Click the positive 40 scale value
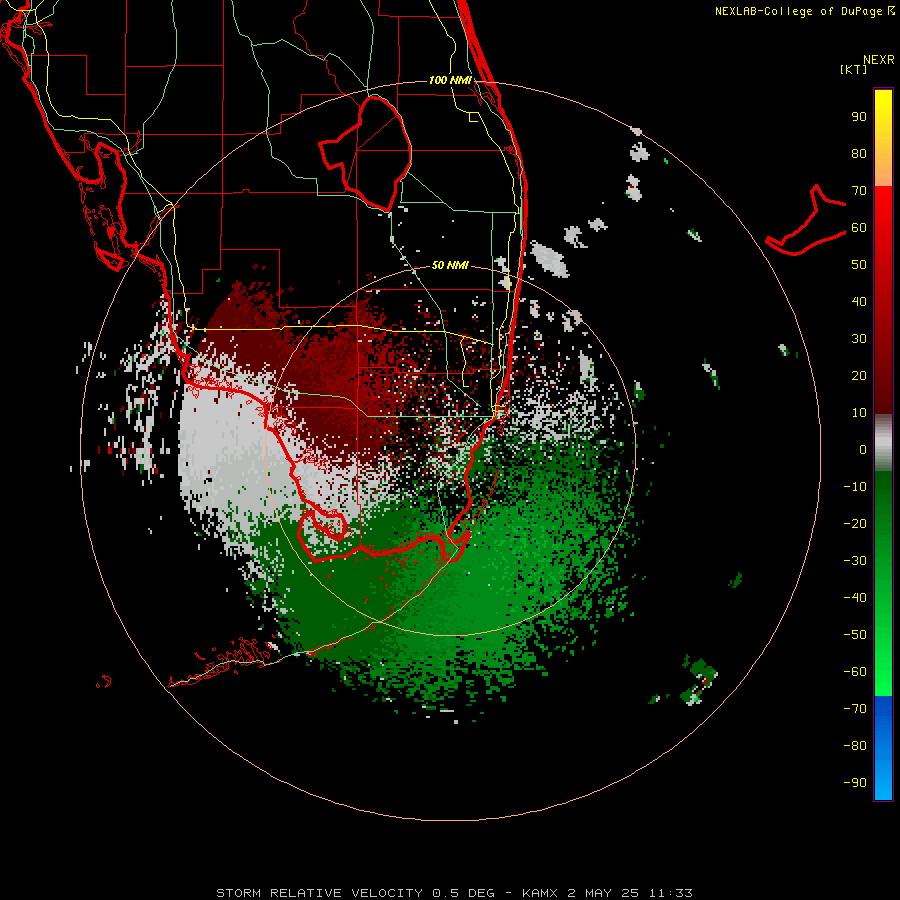 (x=859, y=302)
